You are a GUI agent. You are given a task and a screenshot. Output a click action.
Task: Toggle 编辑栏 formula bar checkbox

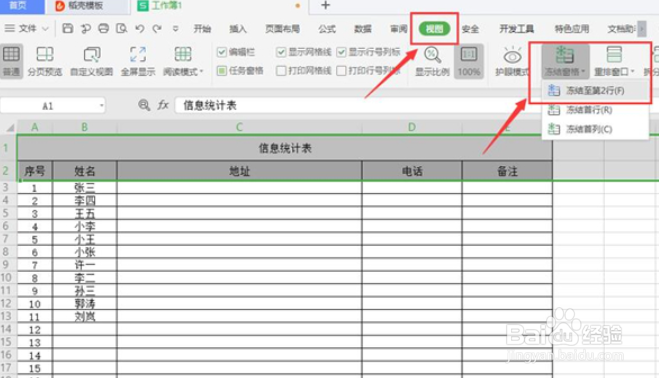pos(222,52)
